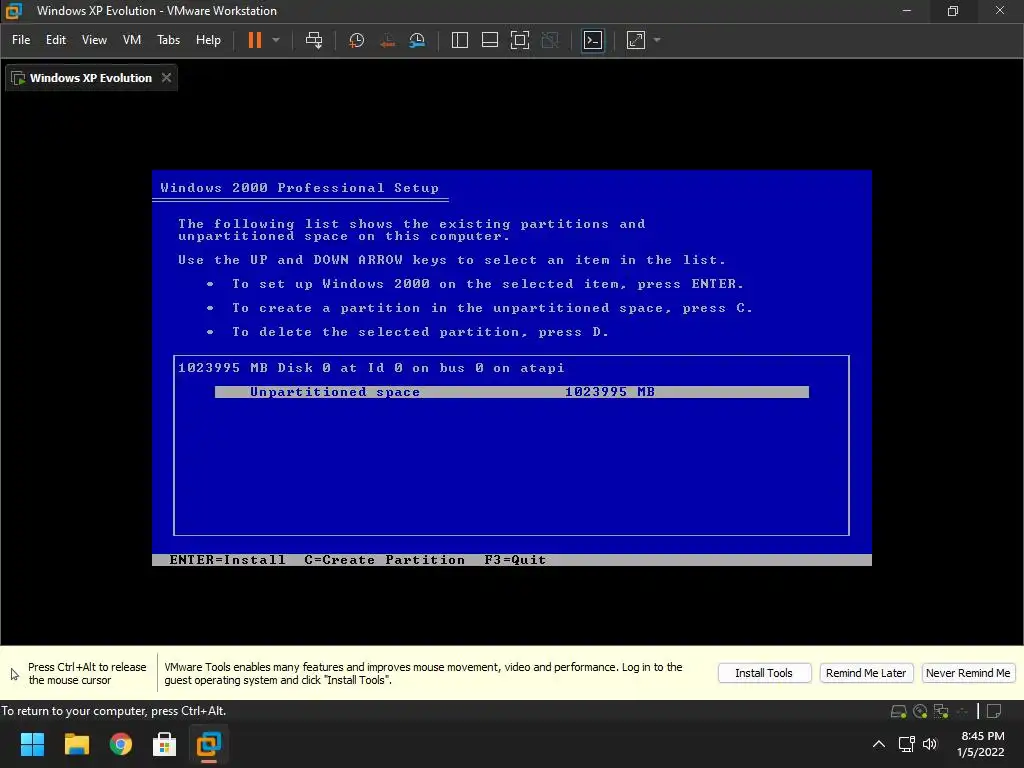Viewport: 1024px width, 768px height.
Task: Show the console view
Action: [593, 40]
